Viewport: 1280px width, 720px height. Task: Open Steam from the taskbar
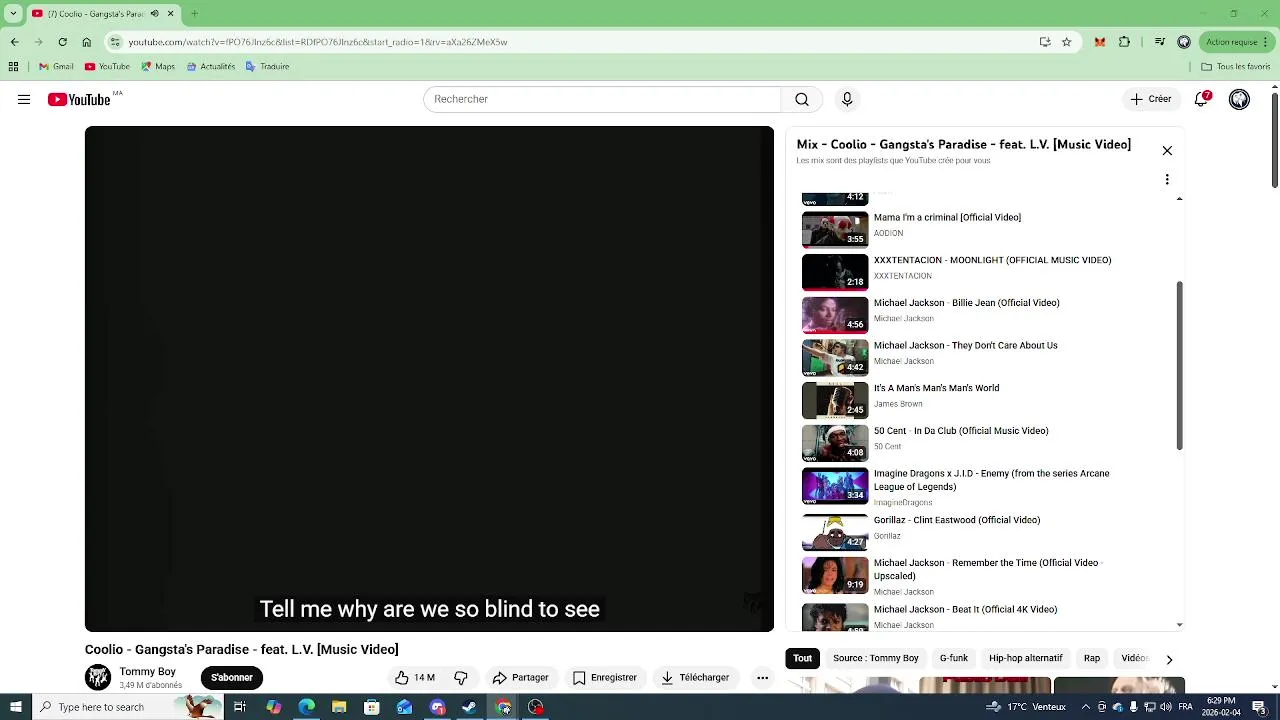pyautogui.click(x=470, y=707)
